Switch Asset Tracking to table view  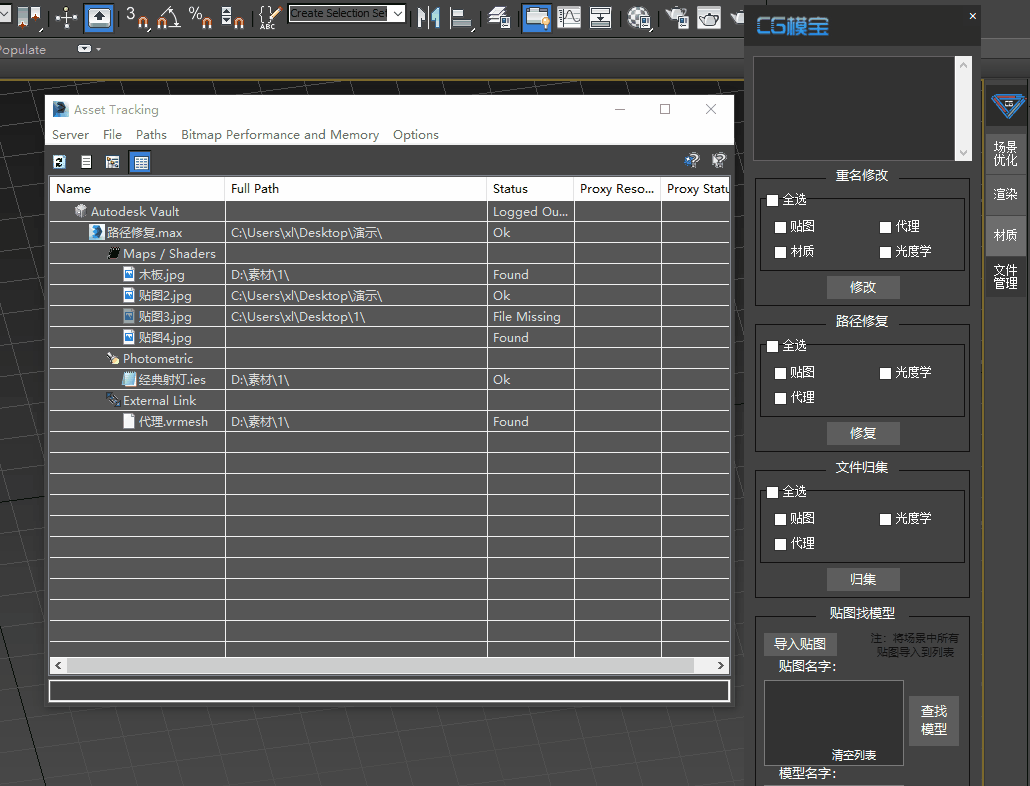[x=140, y=162]
